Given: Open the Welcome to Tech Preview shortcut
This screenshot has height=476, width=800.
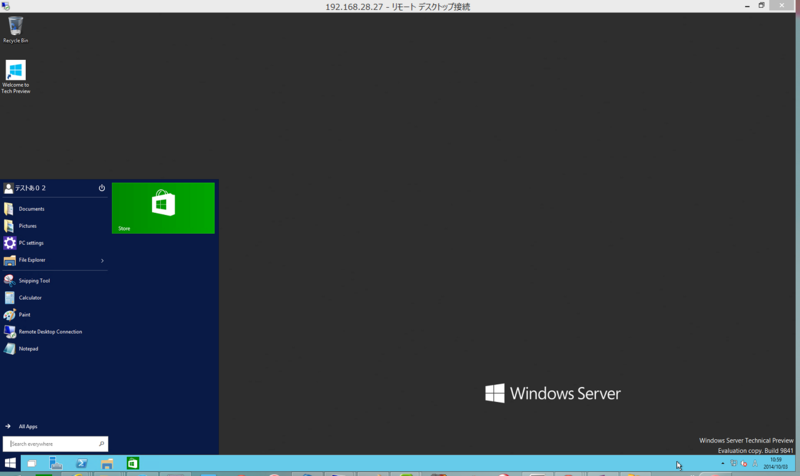Looking at the screenshot, I should coord(15,77).
